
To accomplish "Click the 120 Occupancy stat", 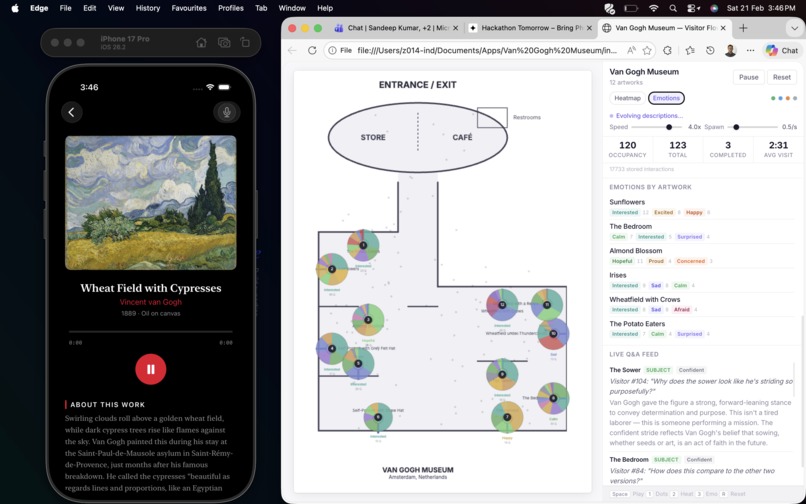I will click(627, 149).
